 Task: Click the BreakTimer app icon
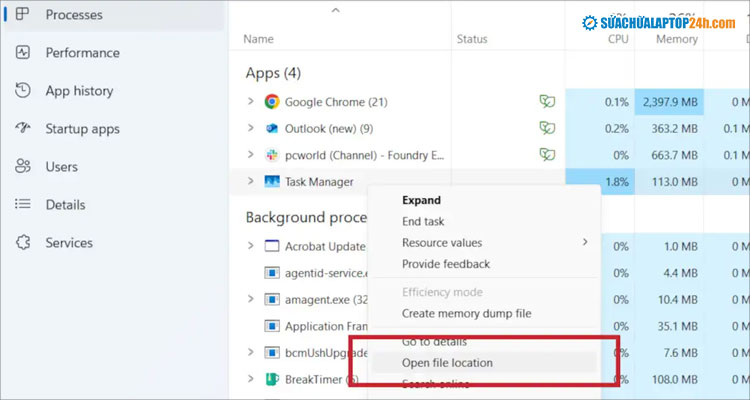click(272, 380)
